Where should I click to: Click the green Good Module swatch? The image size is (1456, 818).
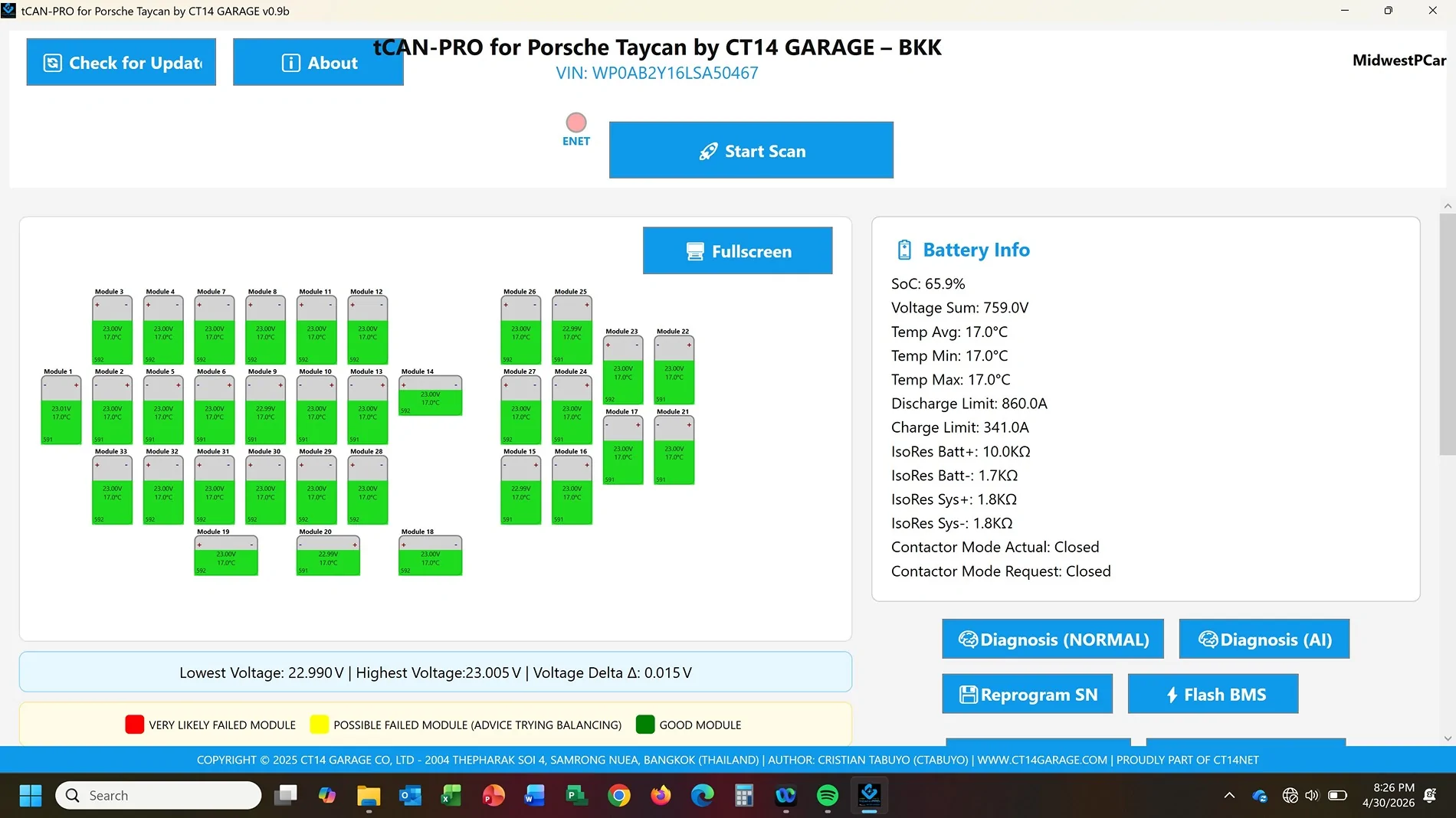(x=645, y=725)
